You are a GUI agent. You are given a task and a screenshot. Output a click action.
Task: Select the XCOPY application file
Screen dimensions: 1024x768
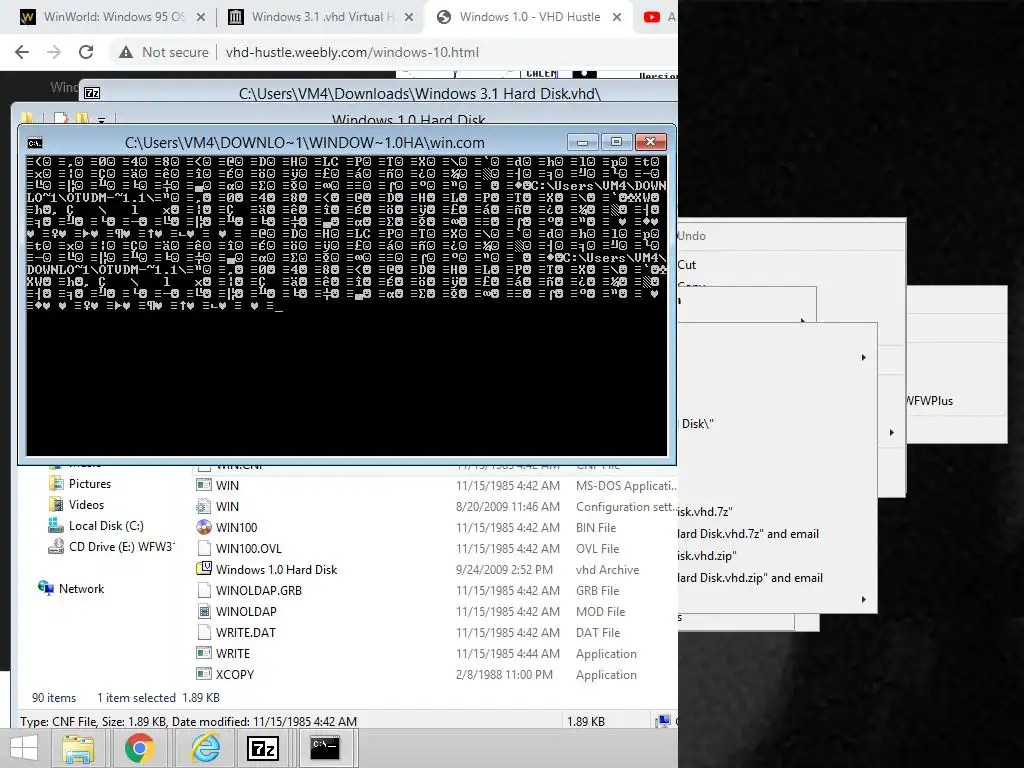[234, 674]
